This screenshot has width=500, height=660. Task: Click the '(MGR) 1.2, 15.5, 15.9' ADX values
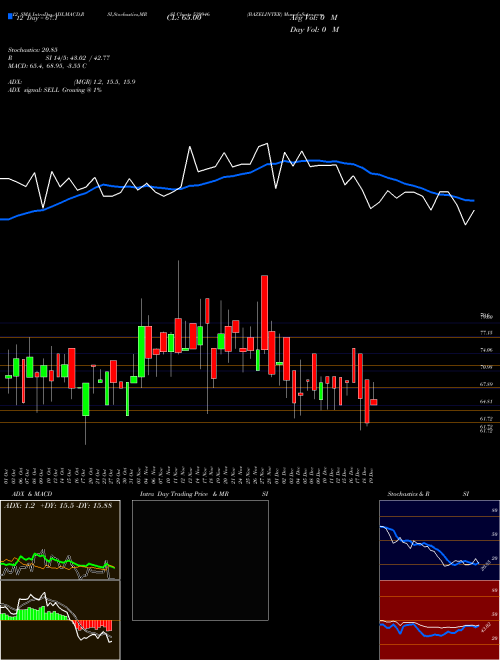(104, 82)
